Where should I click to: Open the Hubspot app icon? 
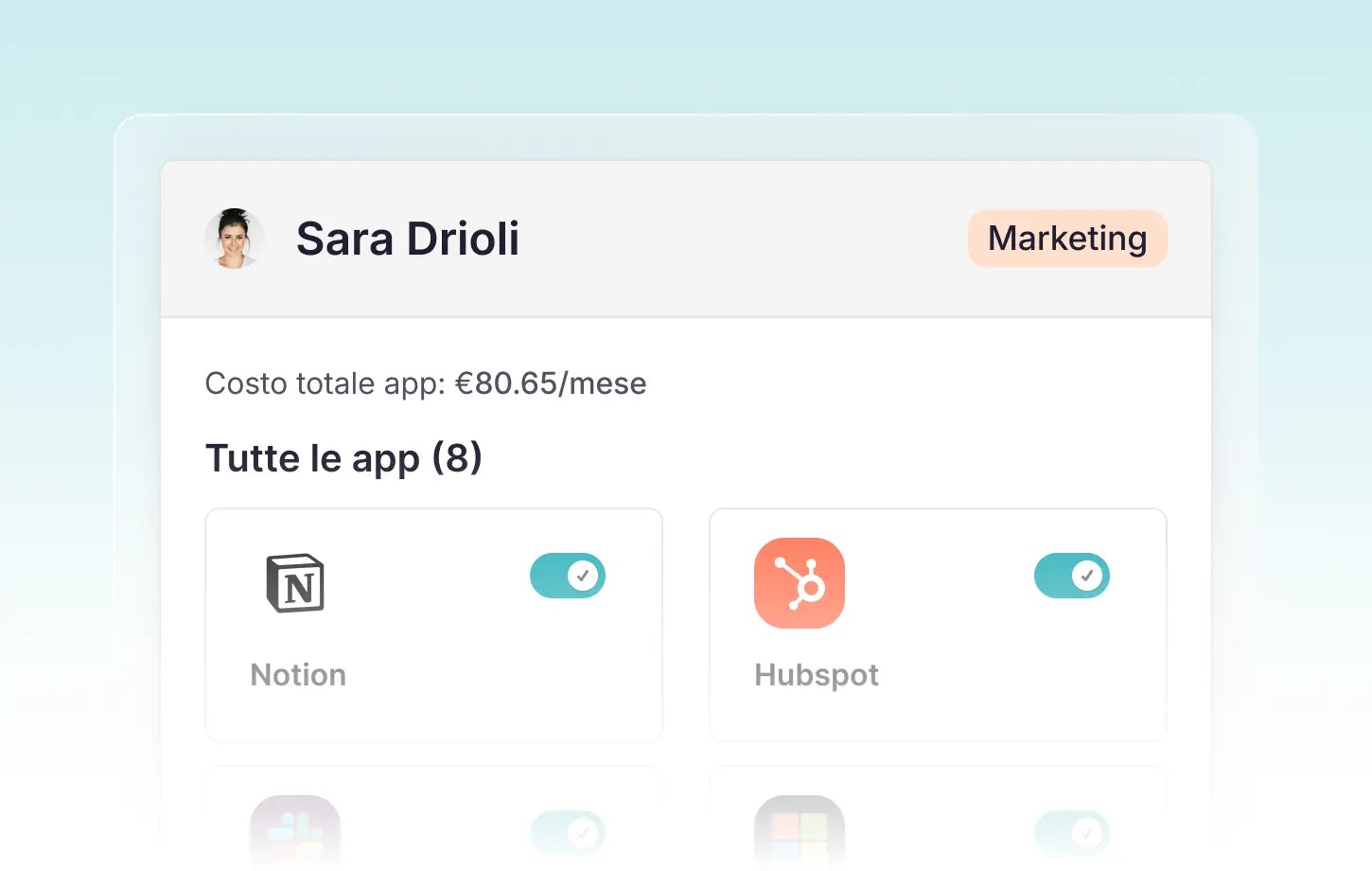(800, 583)
